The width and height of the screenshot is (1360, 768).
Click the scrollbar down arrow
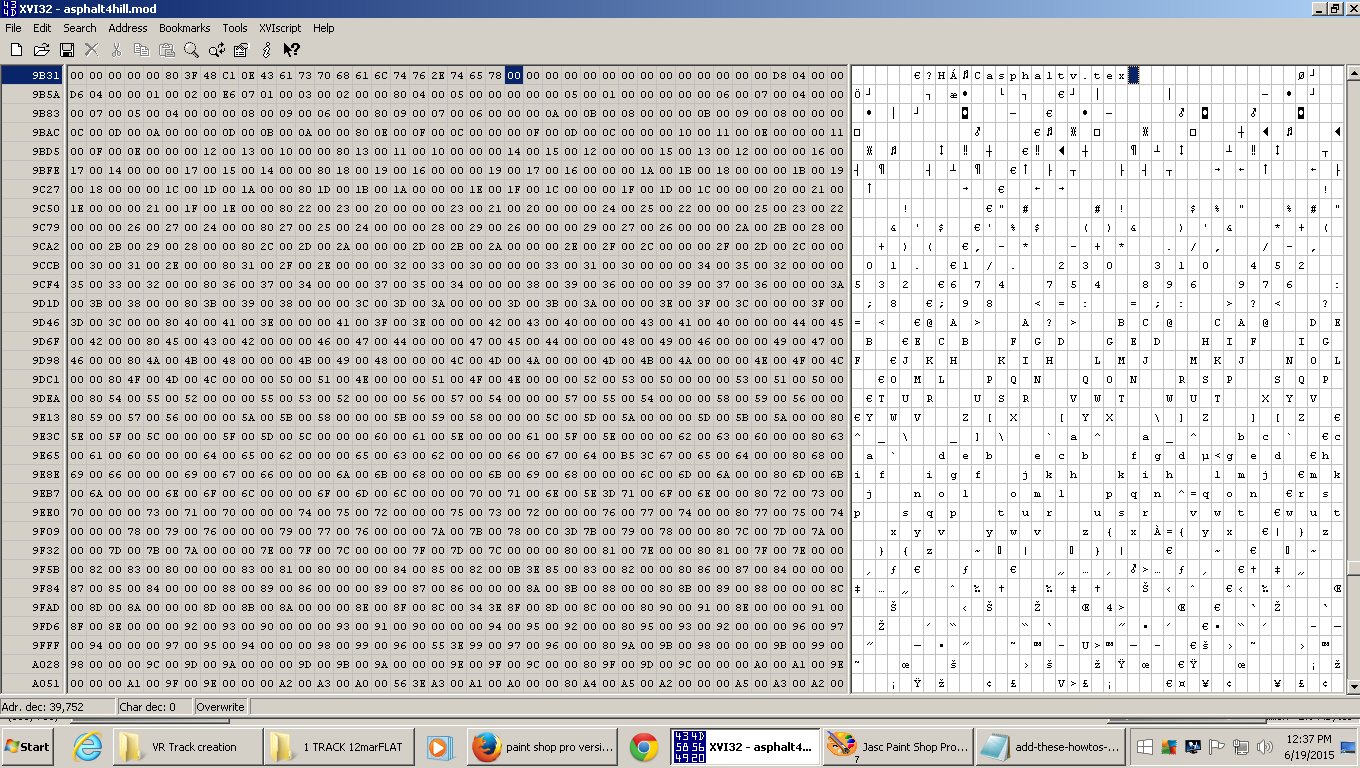pos(1353,686)
